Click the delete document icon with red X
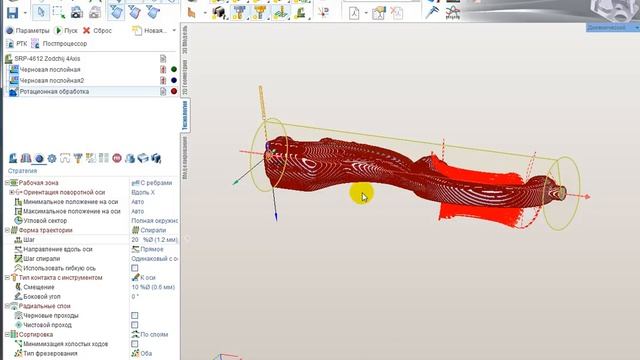Image resolution: width=640 pixels, height=360 pixels. click(x=396, y=13)
